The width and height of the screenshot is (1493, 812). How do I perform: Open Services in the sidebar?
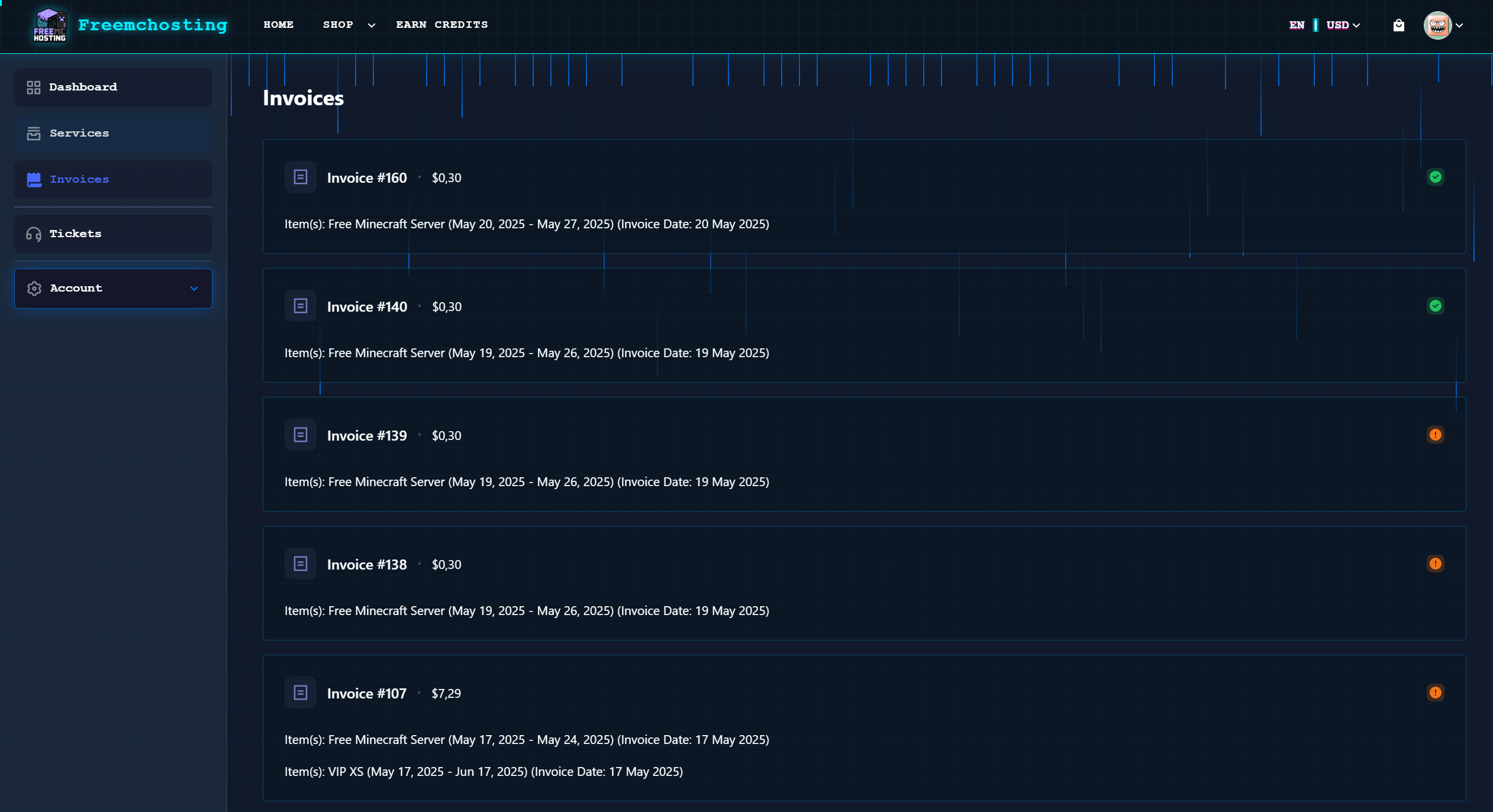pos(113,134)
